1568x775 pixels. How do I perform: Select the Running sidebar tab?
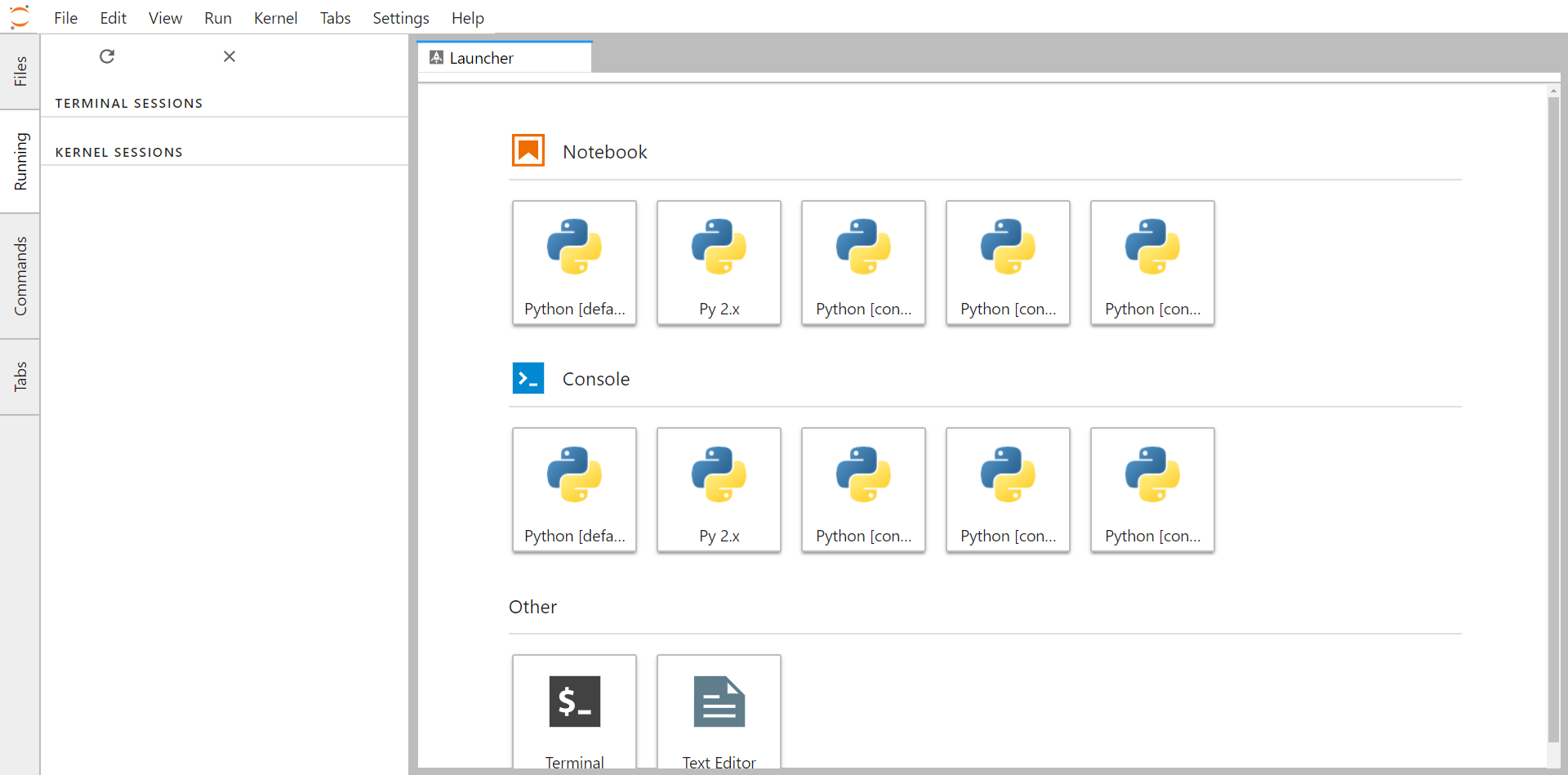[20, 161]
